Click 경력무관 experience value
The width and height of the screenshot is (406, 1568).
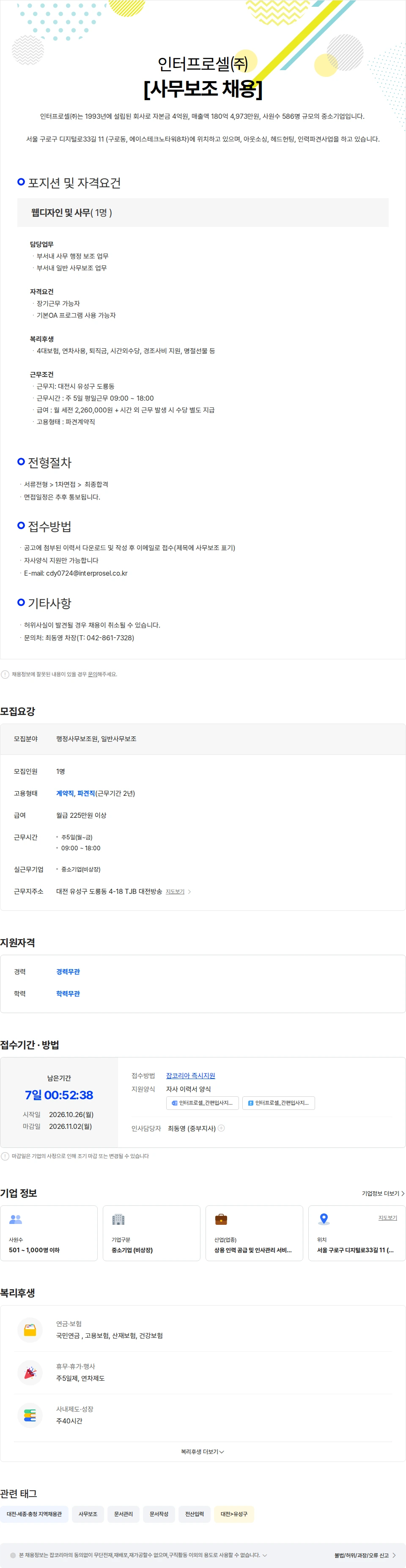[68, 972]
